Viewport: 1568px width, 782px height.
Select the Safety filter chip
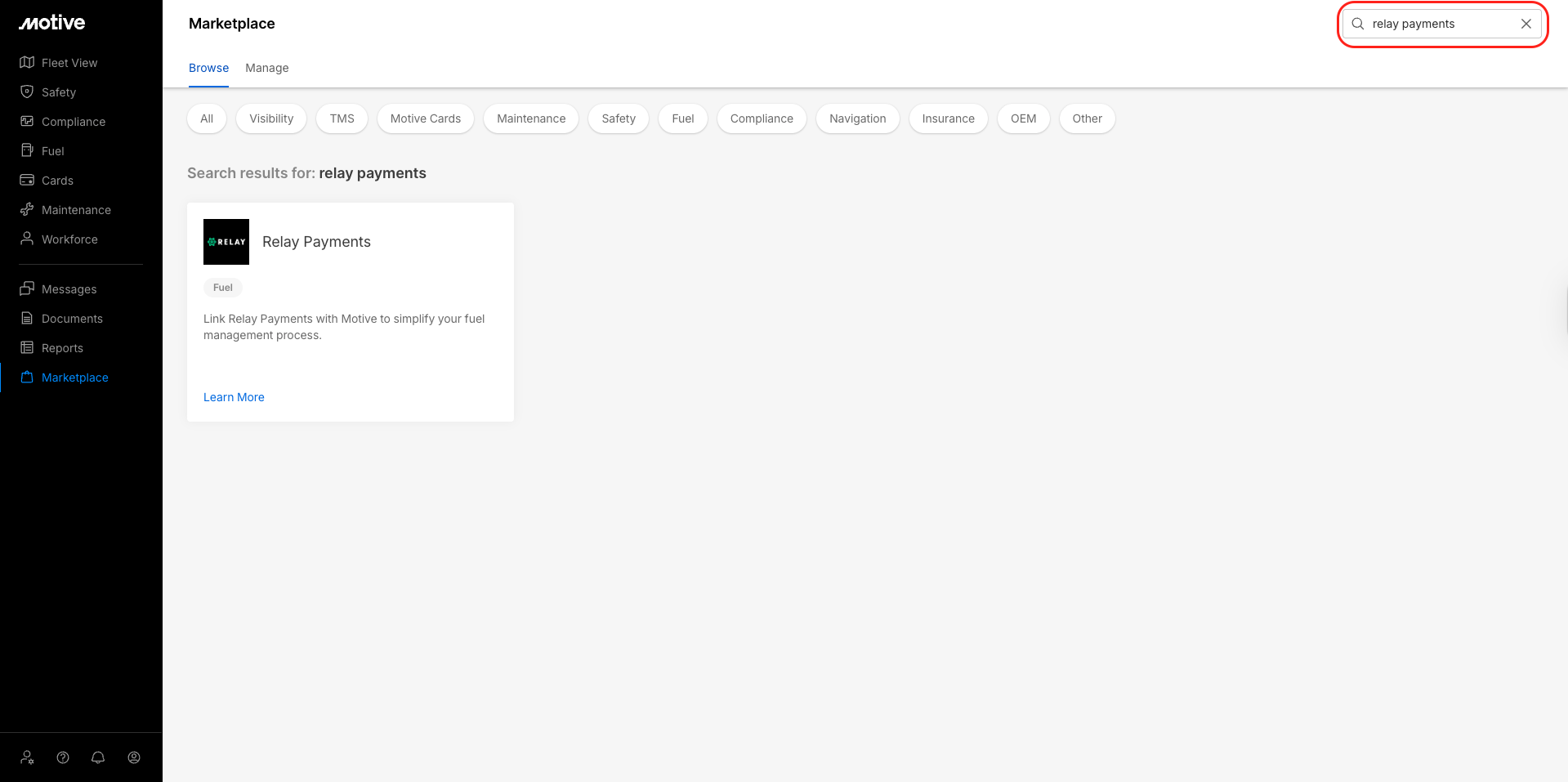coord(619,118)
